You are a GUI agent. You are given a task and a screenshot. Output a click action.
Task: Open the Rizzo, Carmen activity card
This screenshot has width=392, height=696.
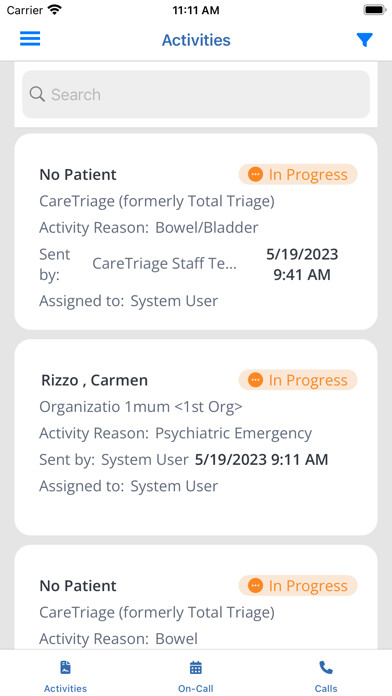click(x=196, y=437)
